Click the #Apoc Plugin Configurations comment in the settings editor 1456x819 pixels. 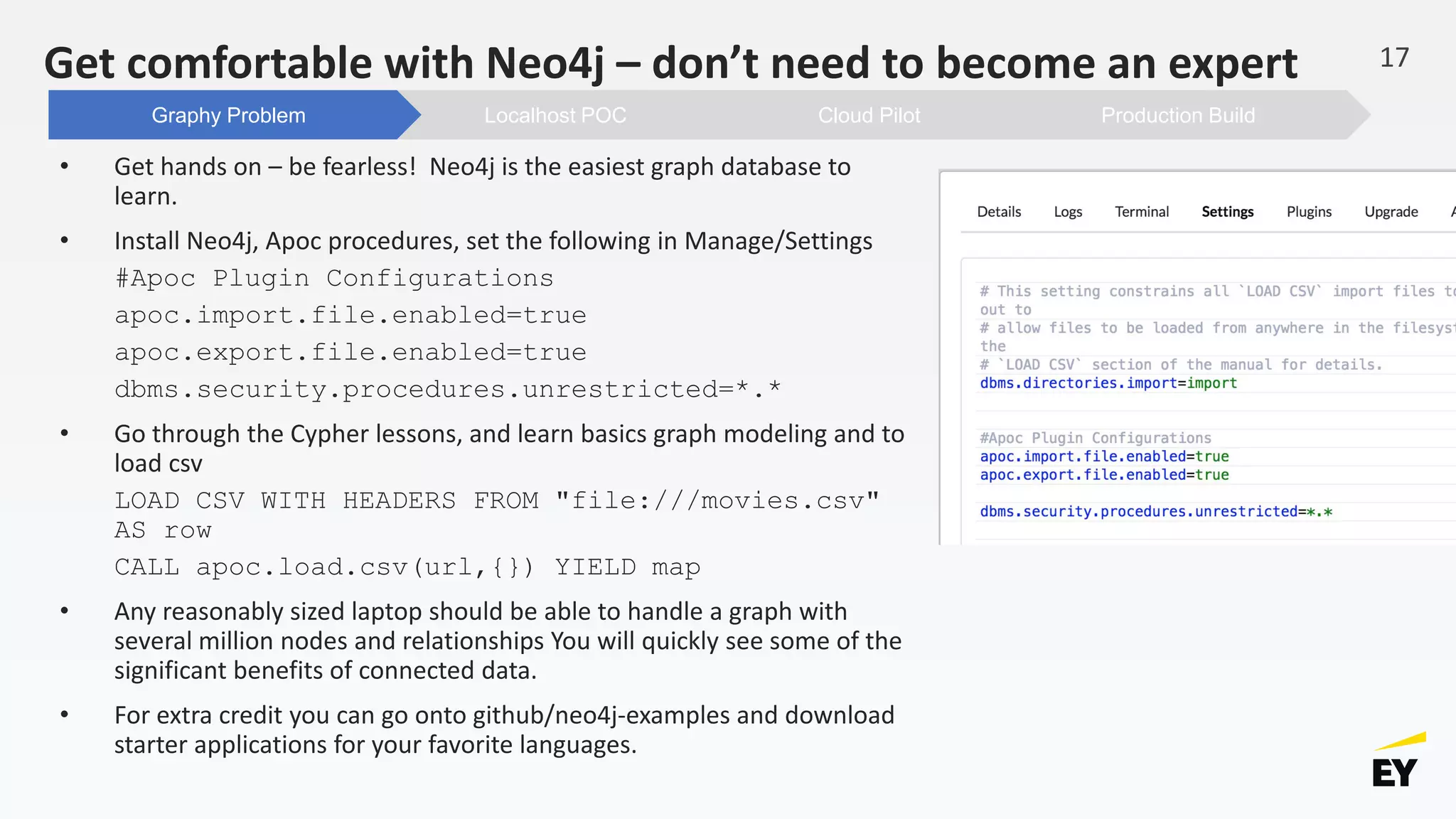point(1096,438)
